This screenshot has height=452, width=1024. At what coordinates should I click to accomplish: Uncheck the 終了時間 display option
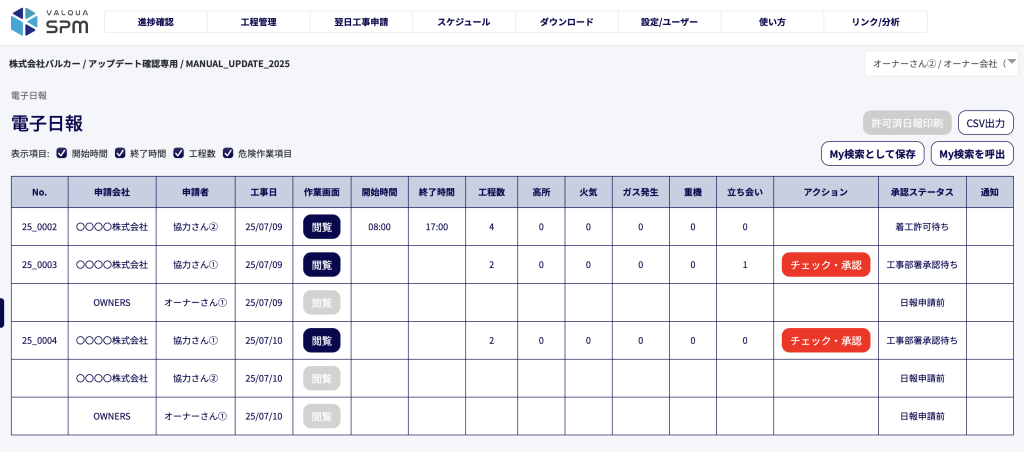pyautogui.click(x=120, y=153)
